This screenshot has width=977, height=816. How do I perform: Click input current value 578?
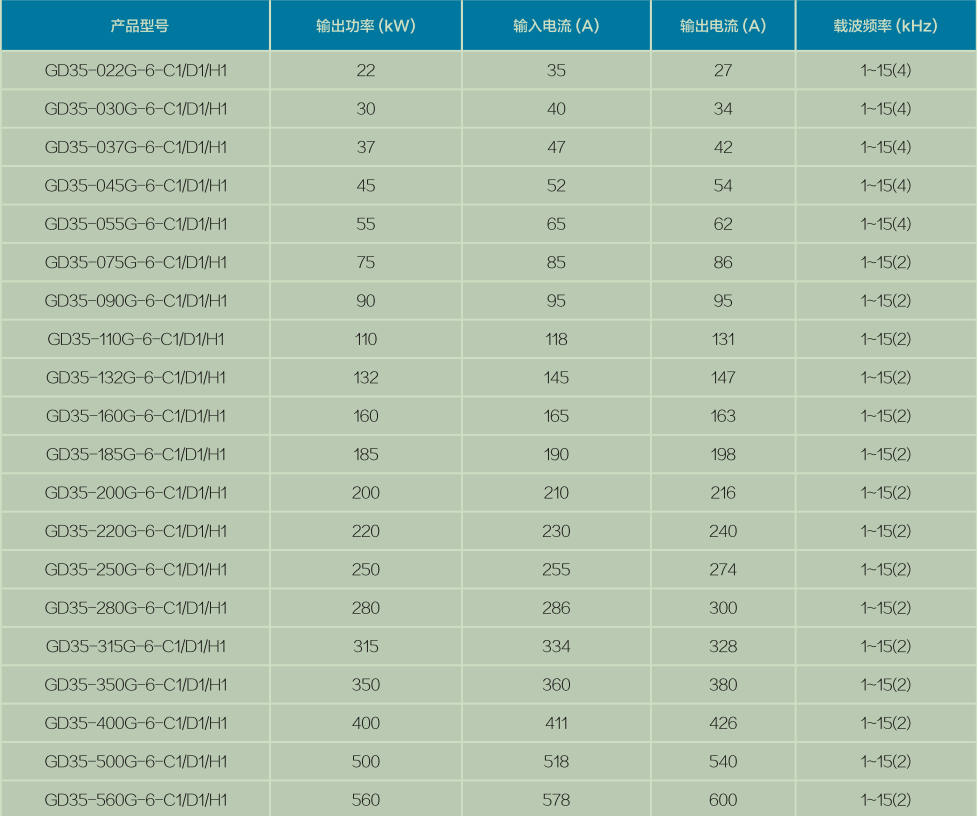(x=556, y=800)
